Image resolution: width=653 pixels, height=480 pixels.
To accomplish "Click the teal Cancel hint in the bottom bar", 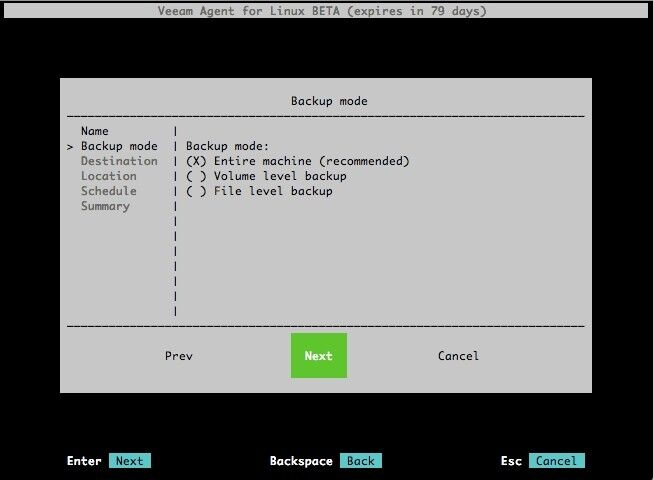I will (556, 461).
